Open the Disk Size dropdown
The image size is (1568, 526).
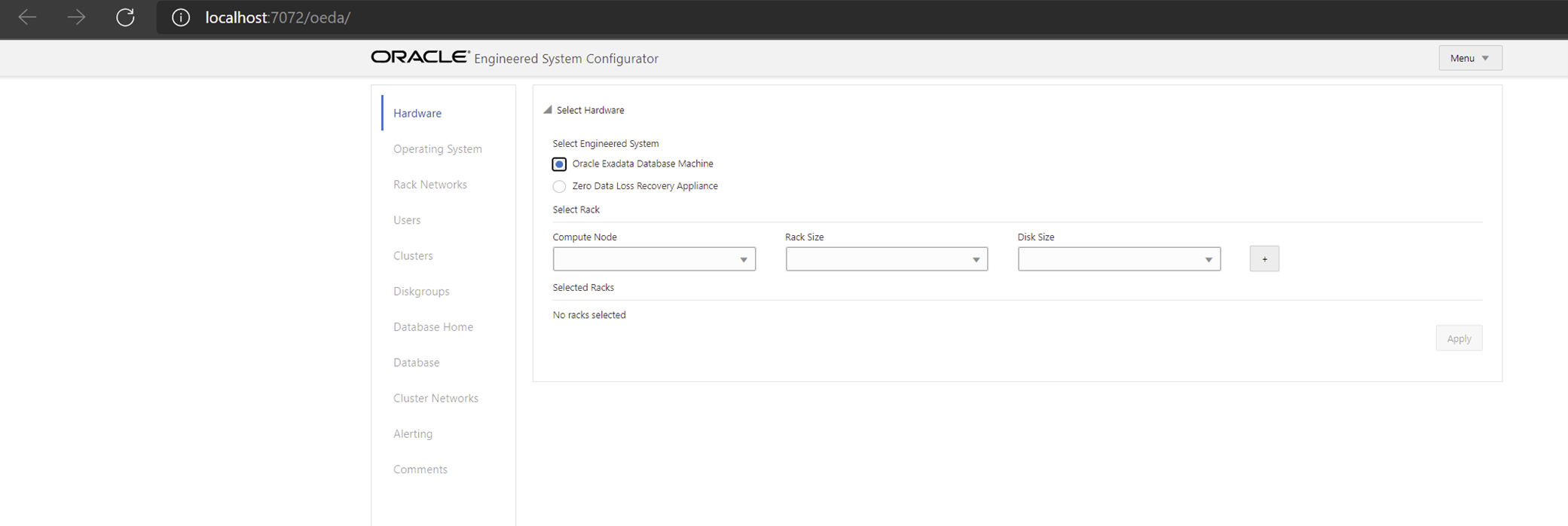click(1119, 258)
